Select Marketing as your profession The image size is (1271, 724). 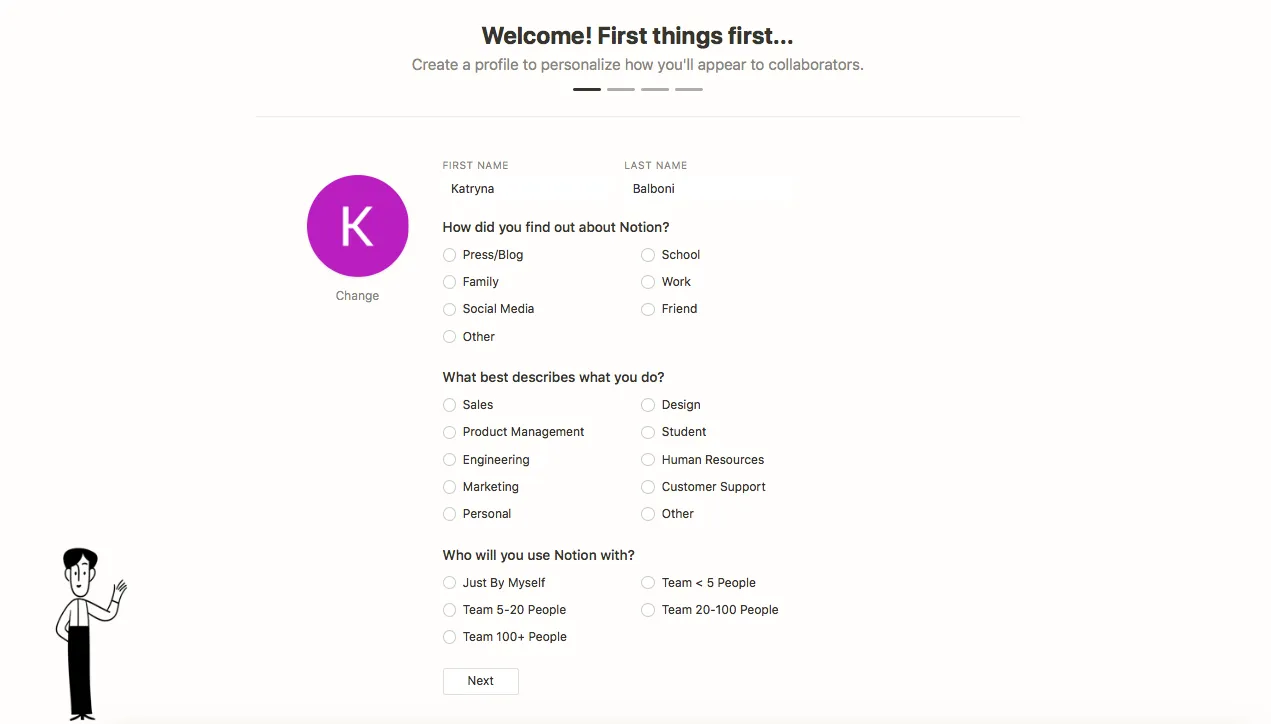[x=449, y=487]
